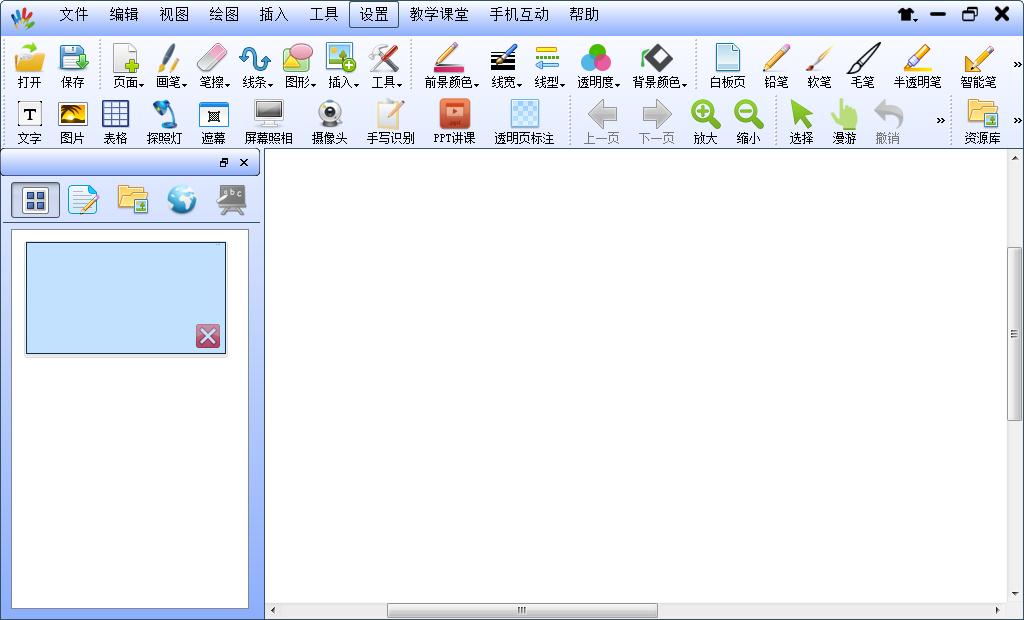Delete page using red X on thumbnail
This screenshot has width=1024, height=620.
click(208, 336)
